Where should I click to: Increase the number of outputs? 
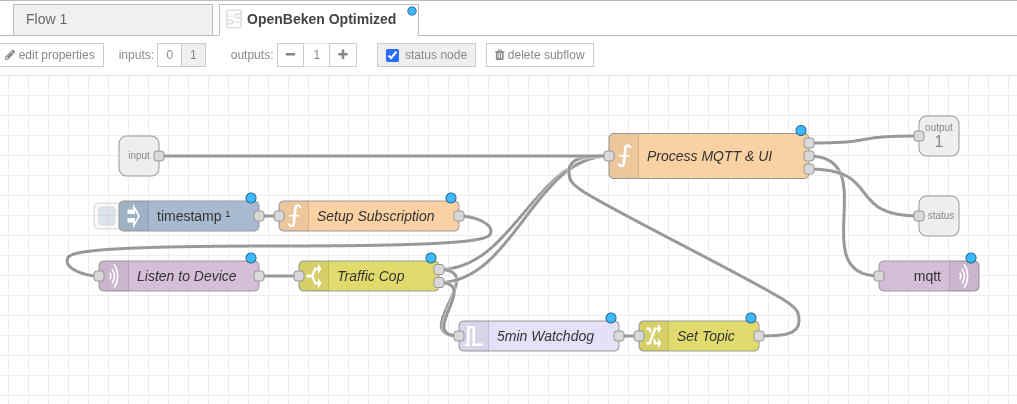(343, 55)
